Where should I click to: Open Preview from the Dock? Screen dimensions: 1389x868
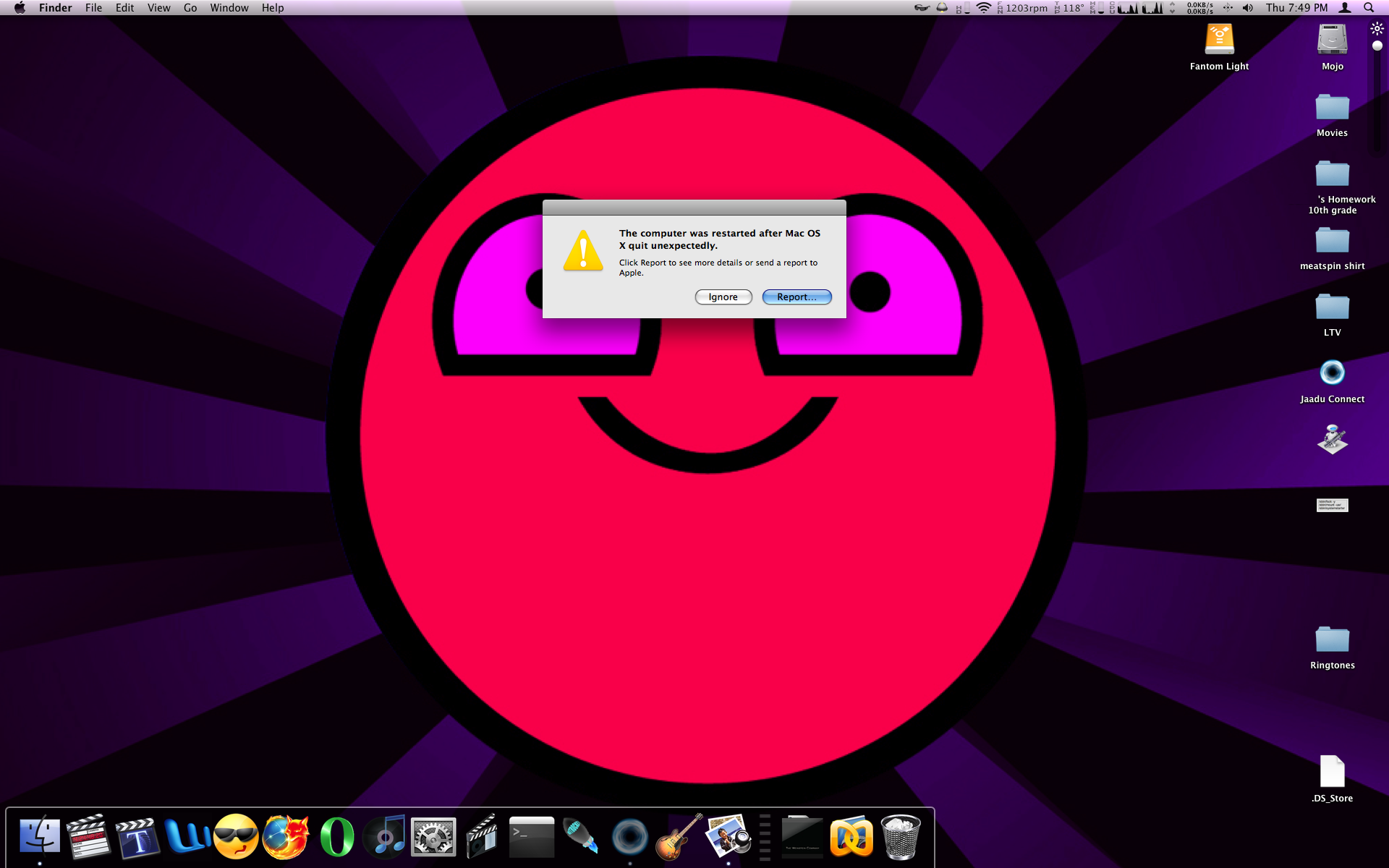(x=729, y=837)
